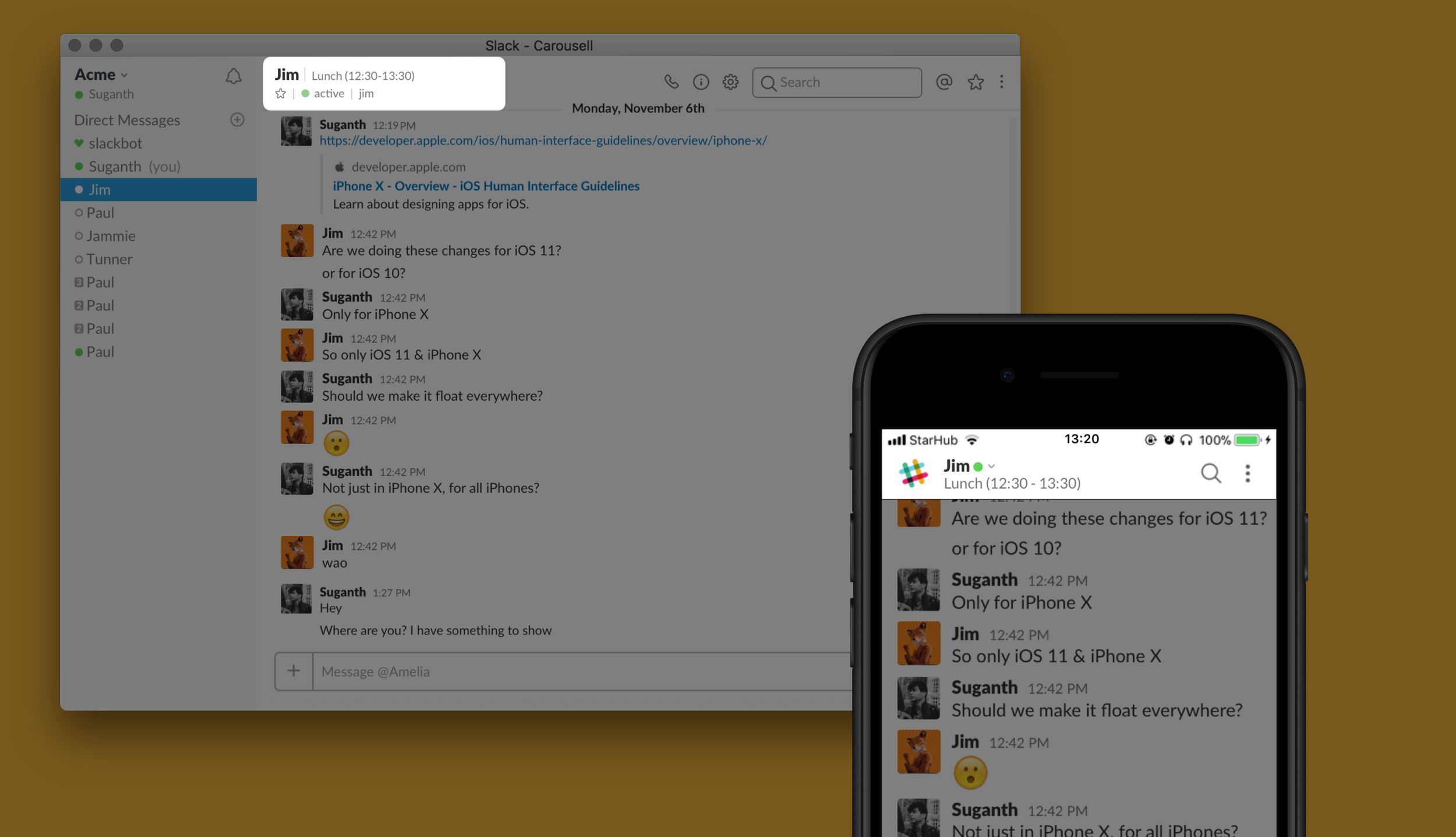
Task: Show mentions with the @ icon
Action: click(x=943, y=82)
